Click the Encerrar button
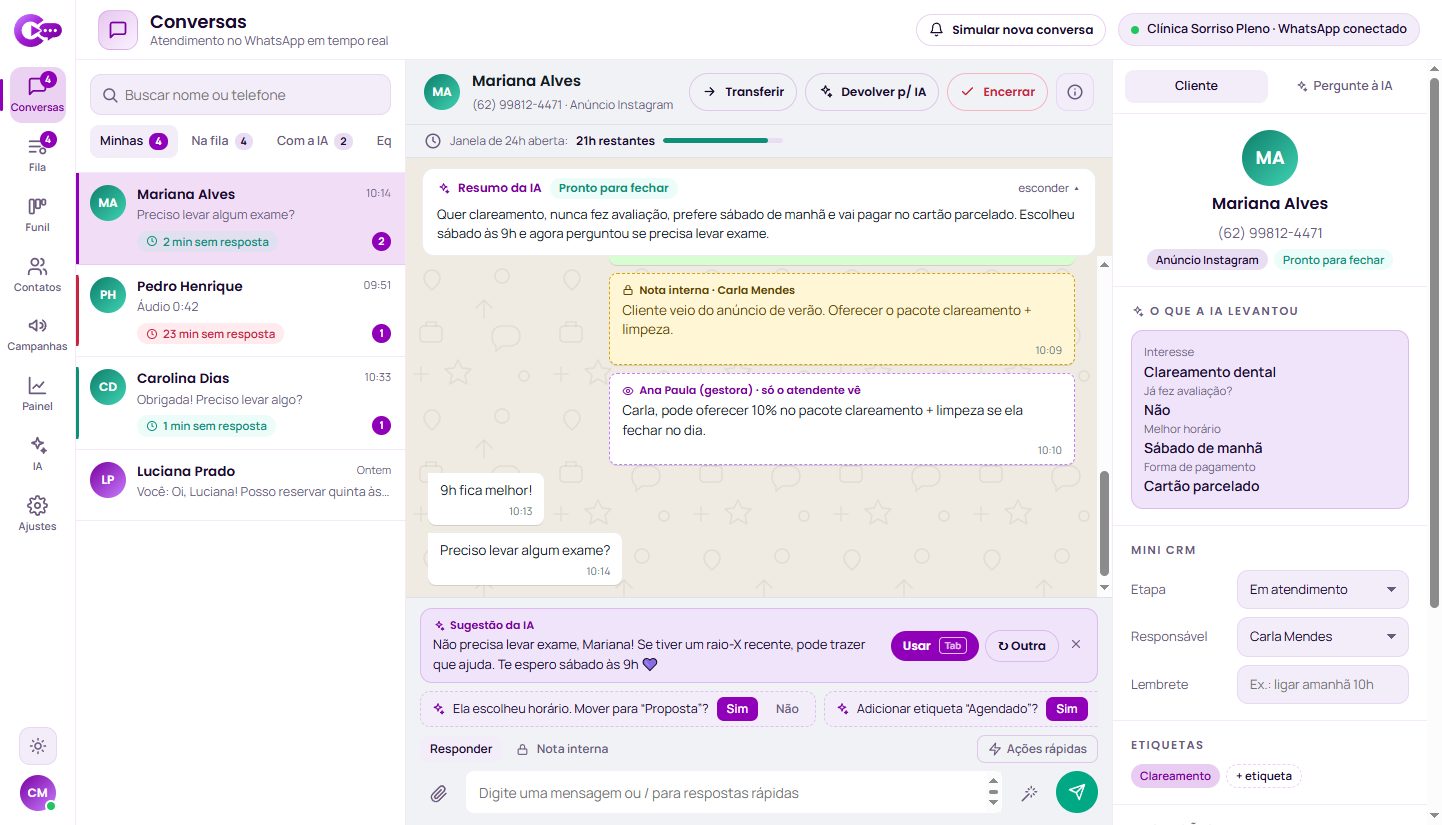 (997, 92)
